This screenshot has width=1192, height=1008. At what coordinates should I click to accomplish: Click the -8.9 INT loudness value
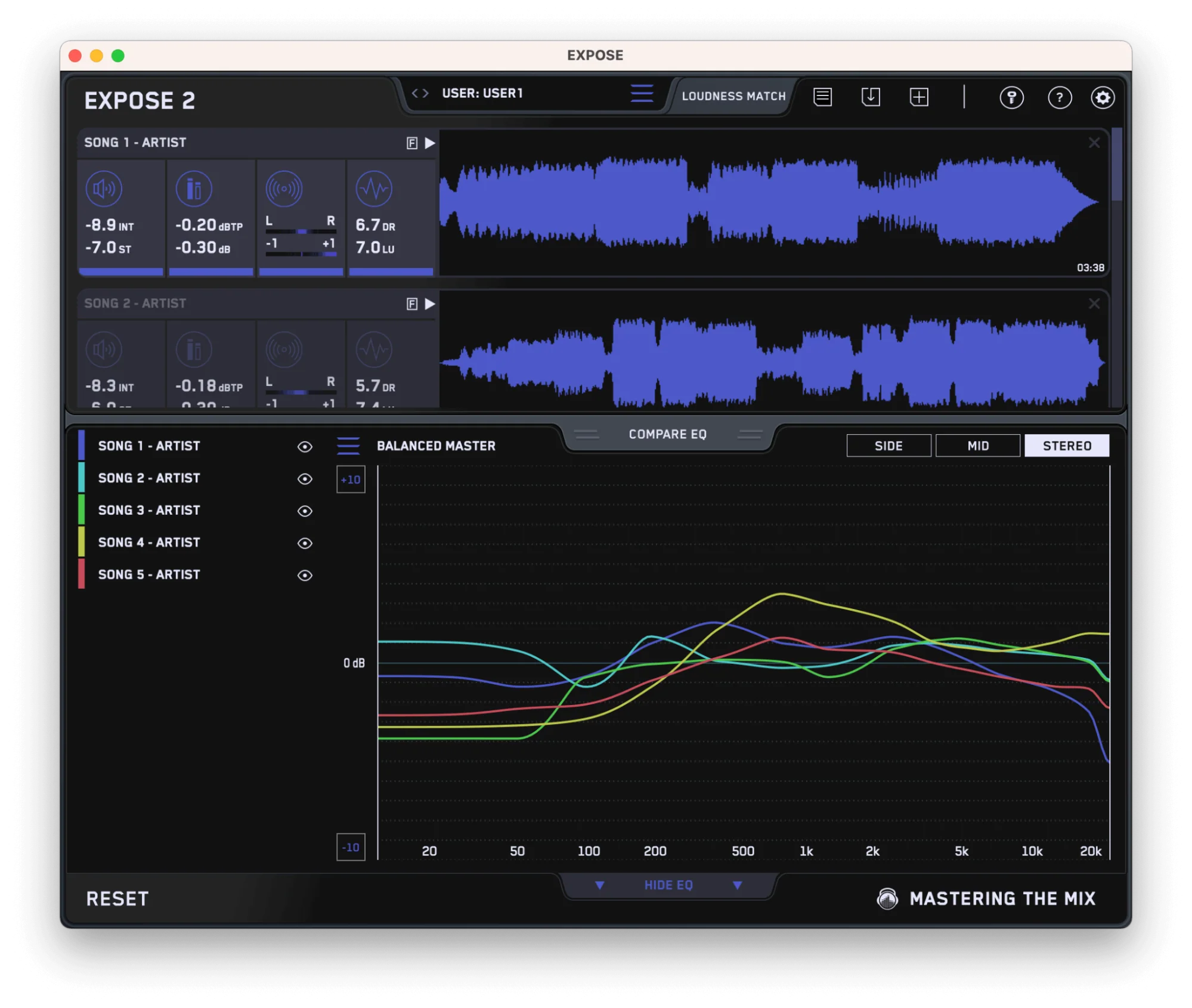coord(110,225)
